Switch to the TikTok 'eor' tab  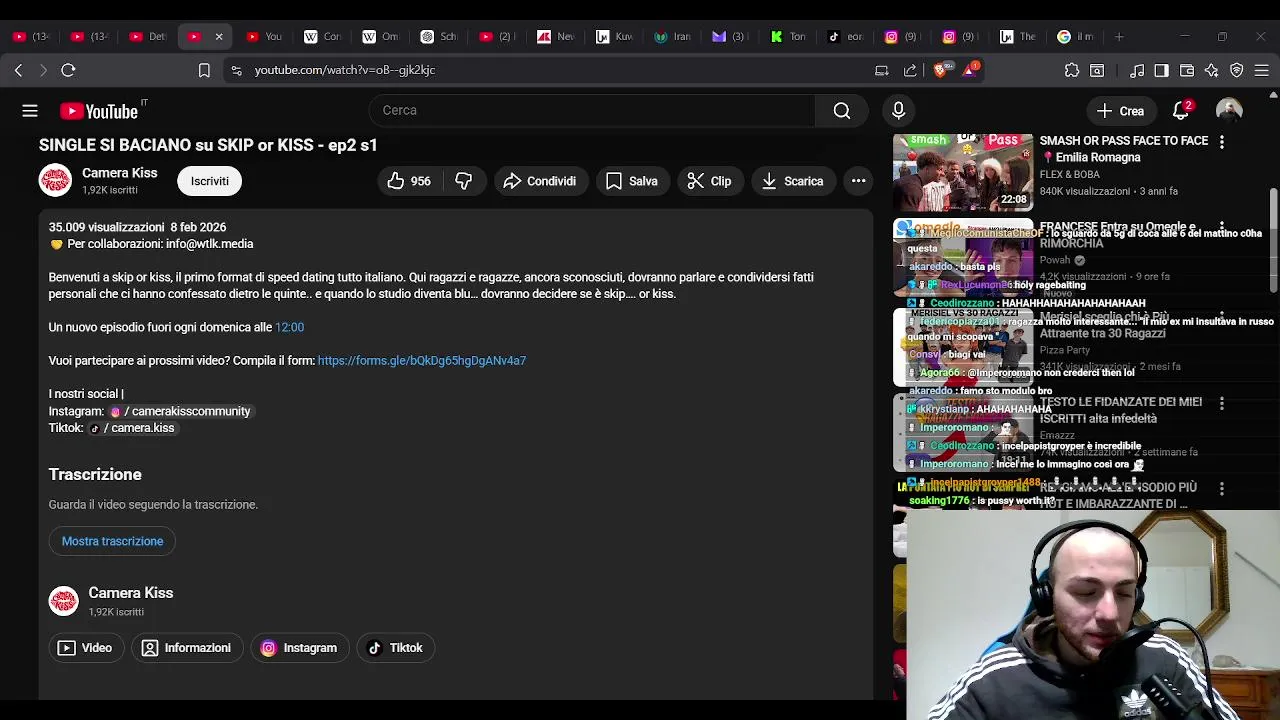[x=845, y=37]
